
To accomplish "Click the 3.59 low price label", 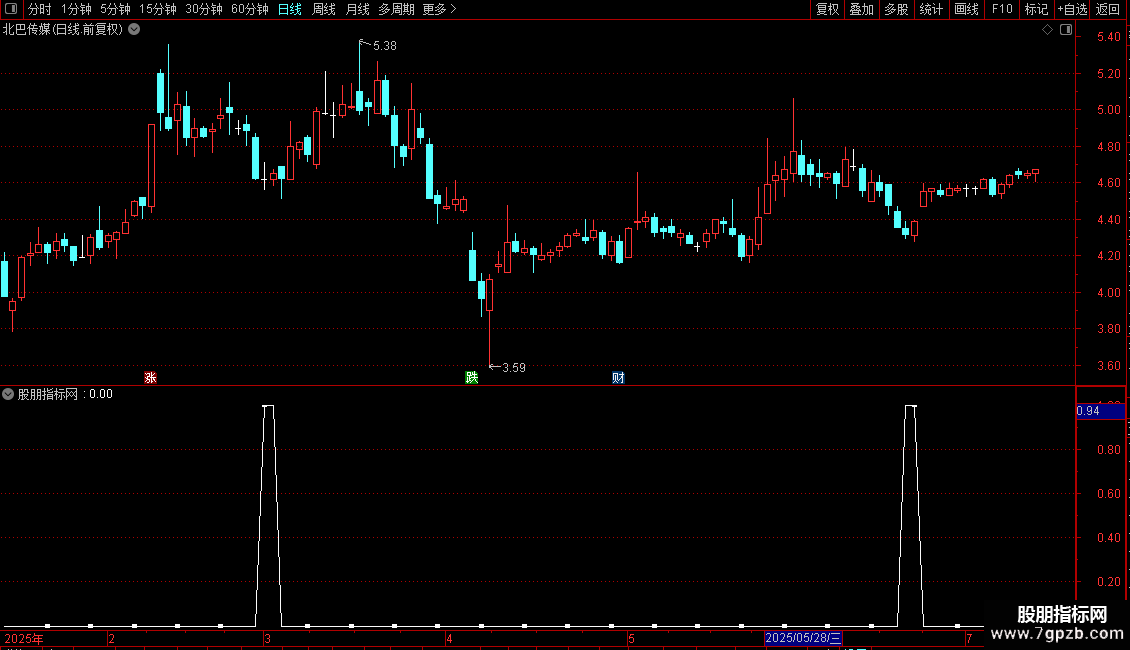I will [x=514, y=368].
